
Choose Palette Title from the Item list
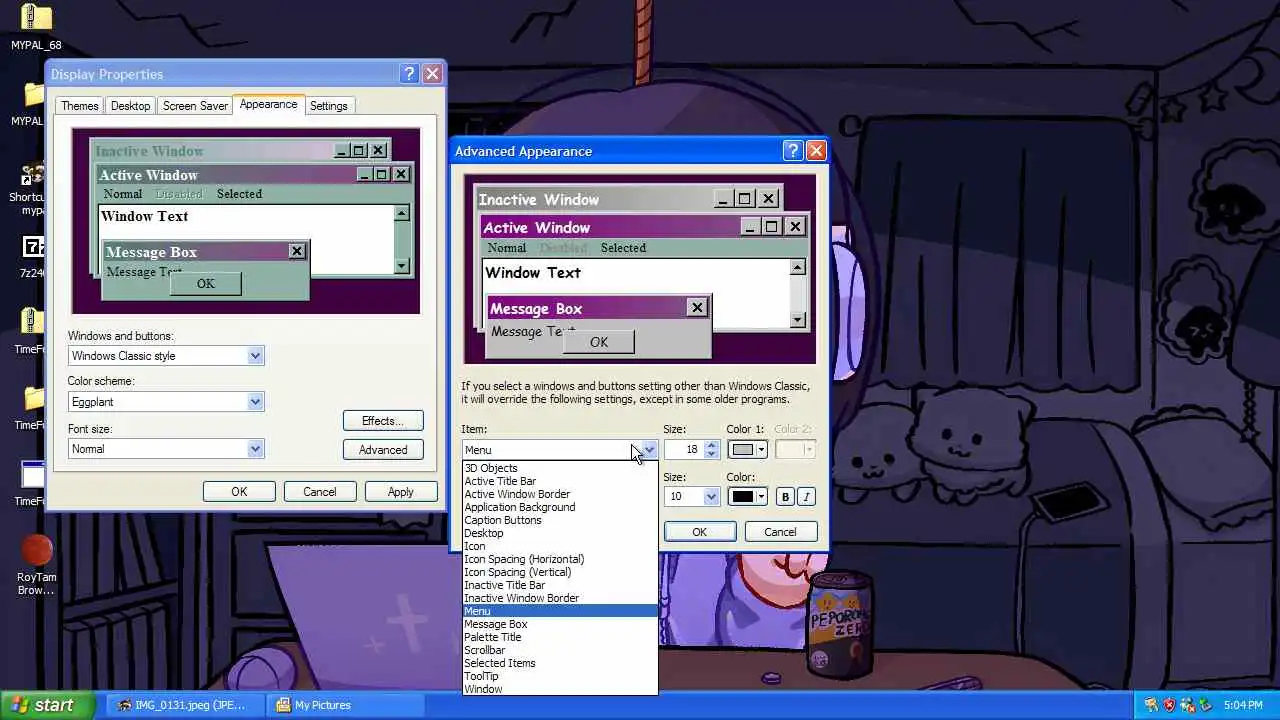tap(560, 637)
